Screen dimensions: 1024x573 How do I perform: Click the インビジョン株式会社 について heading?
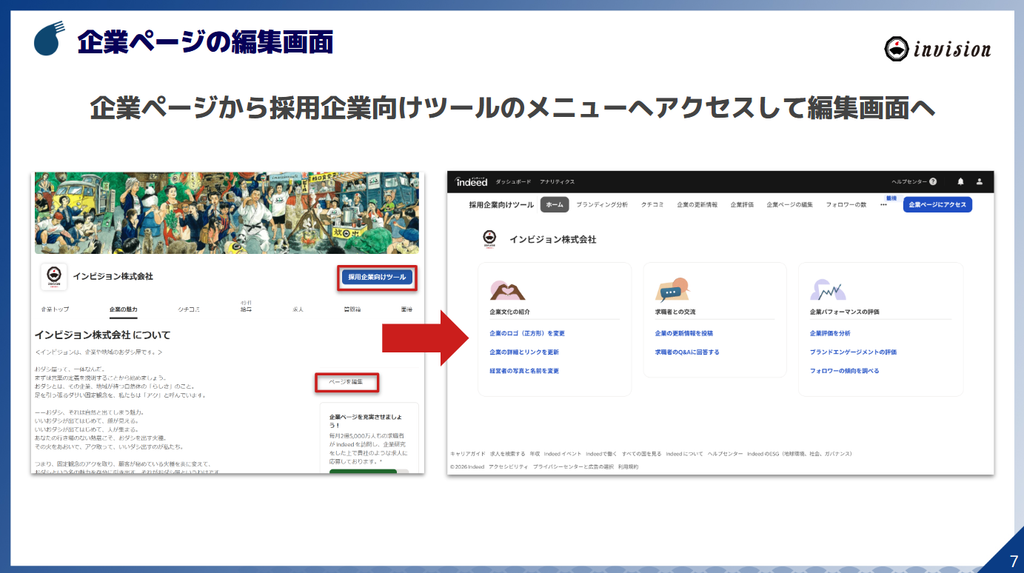[103, 335]
